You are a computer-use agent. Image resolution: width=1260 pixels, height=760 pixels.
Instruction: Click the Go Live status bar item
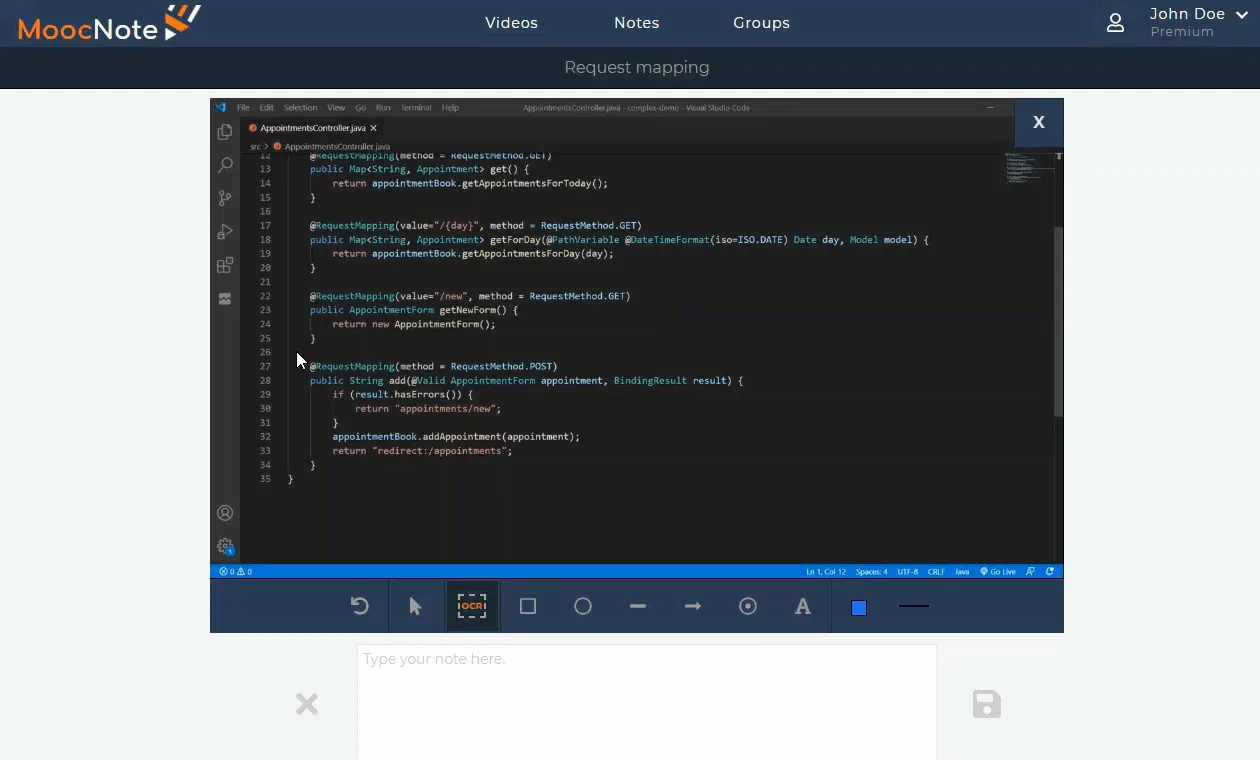(x=997, y=572)
